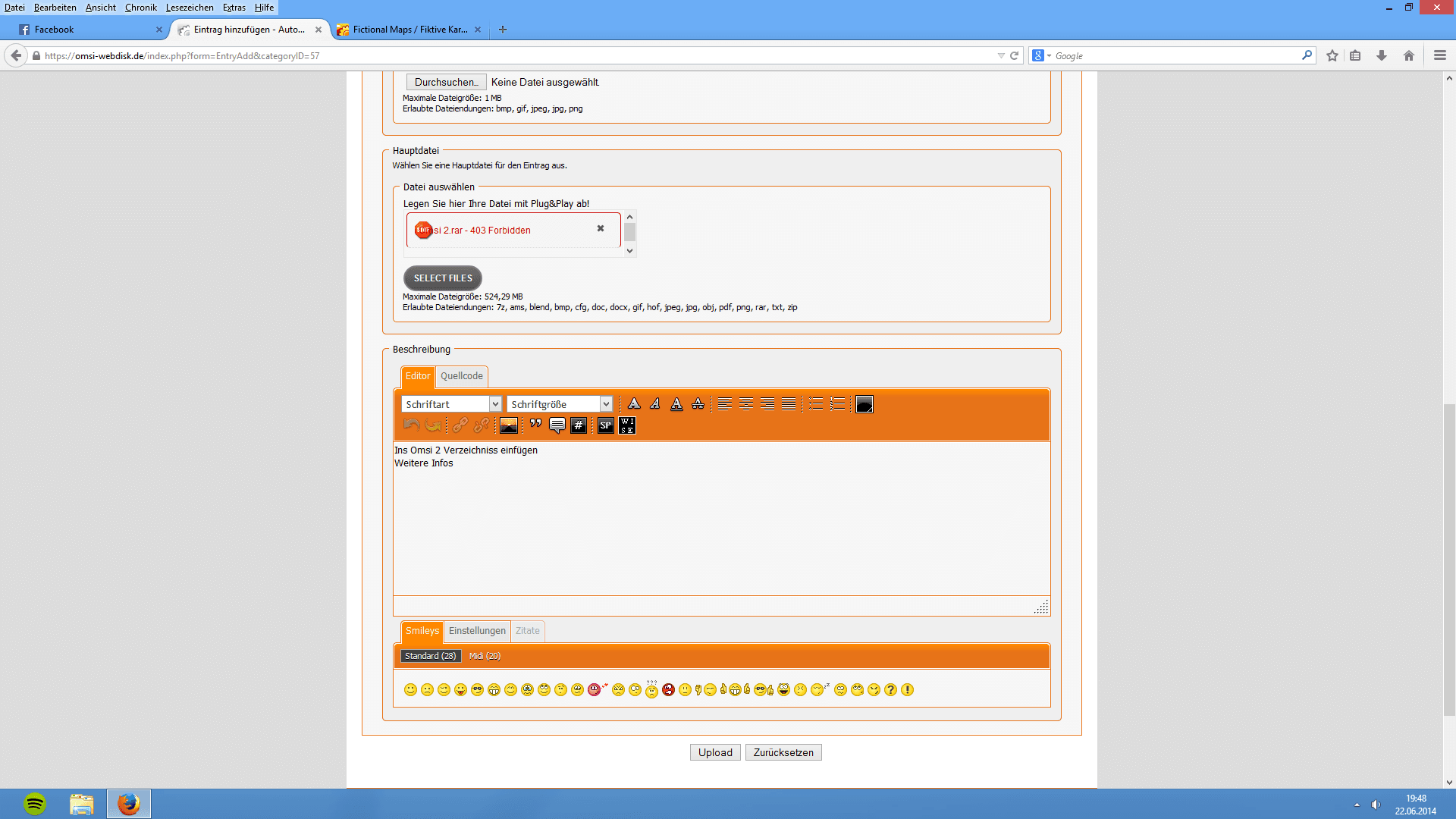Screen dimensions: 1456x819
Task: Center-align the description text
Action: (x=746, y=404)
